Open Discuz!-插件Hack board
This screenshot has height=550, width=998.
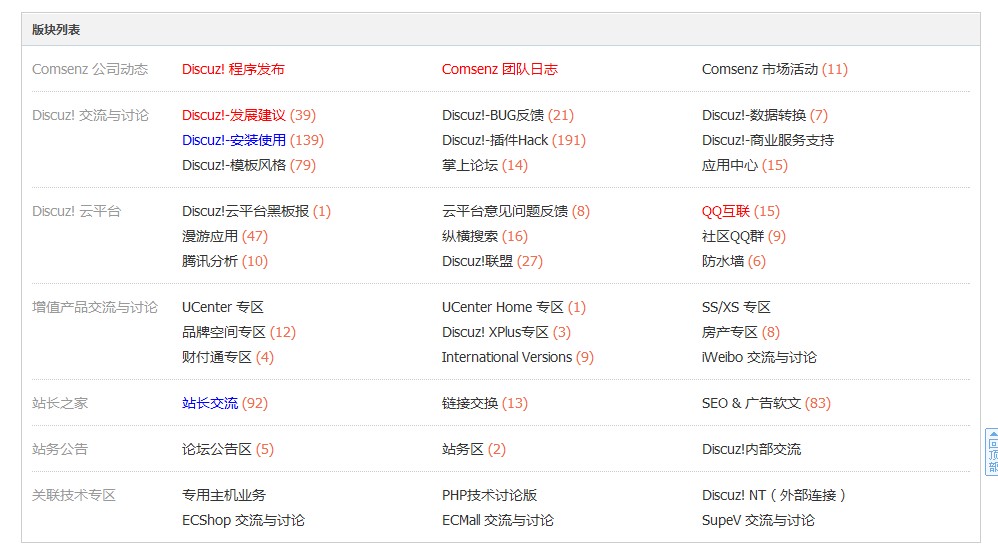click(495, 140)
